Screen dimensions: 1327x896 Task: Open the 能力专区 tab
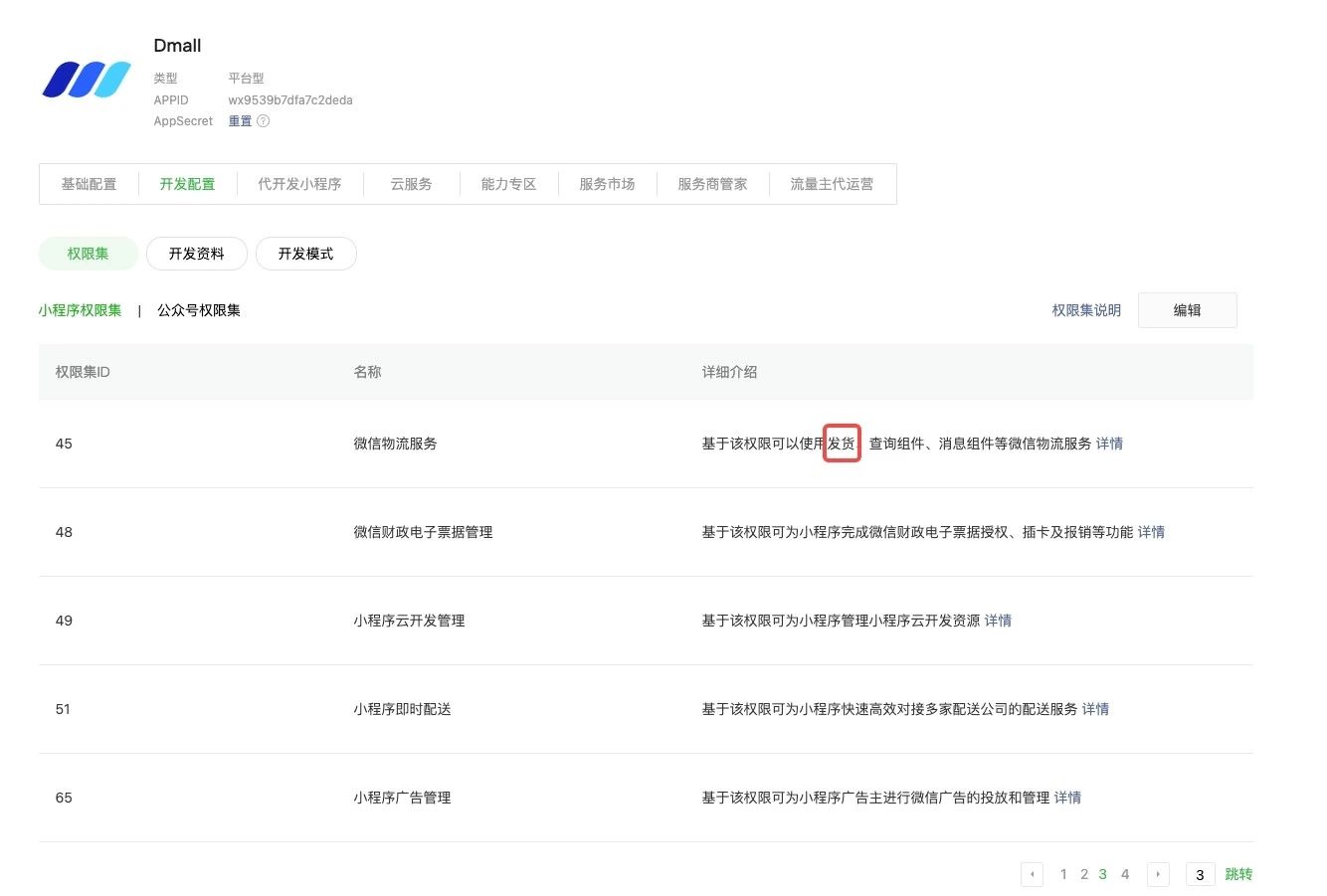508,184
